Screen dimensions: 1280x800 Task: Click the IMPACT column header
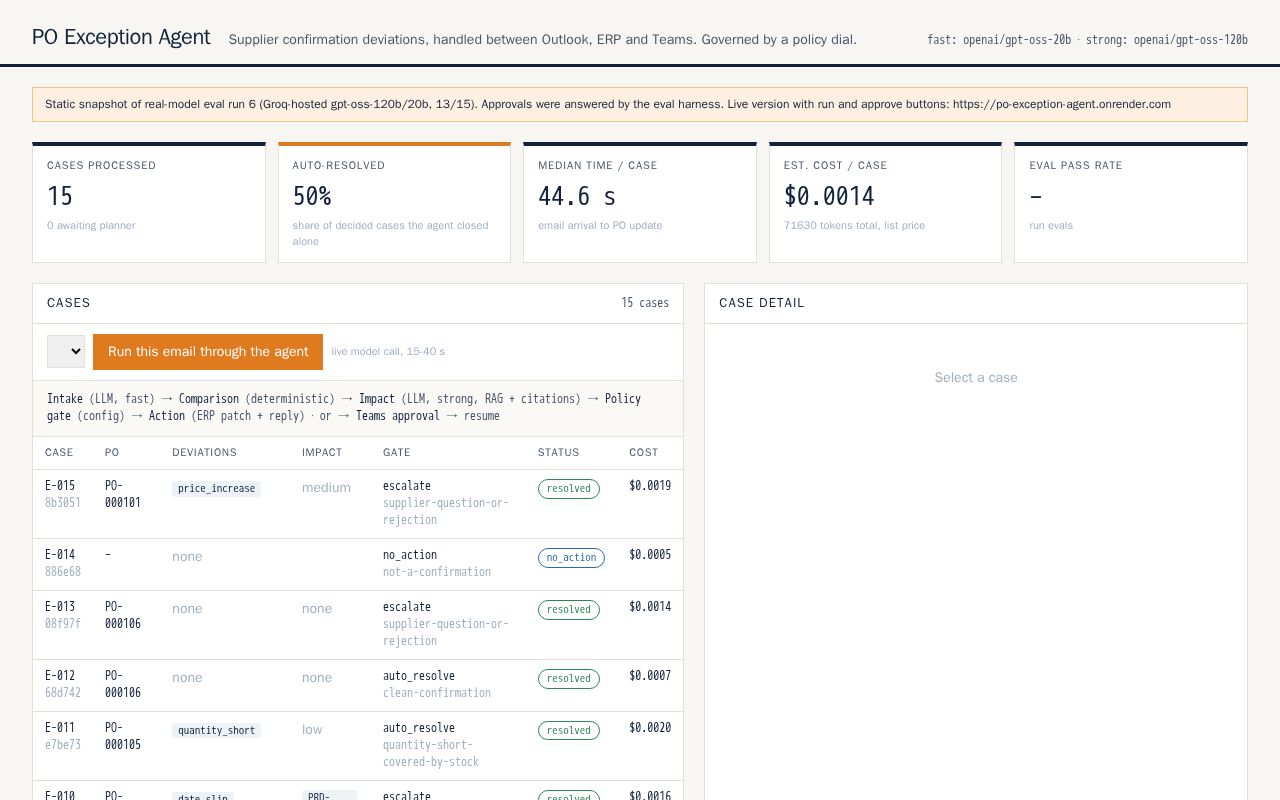[x=322, y=453]
